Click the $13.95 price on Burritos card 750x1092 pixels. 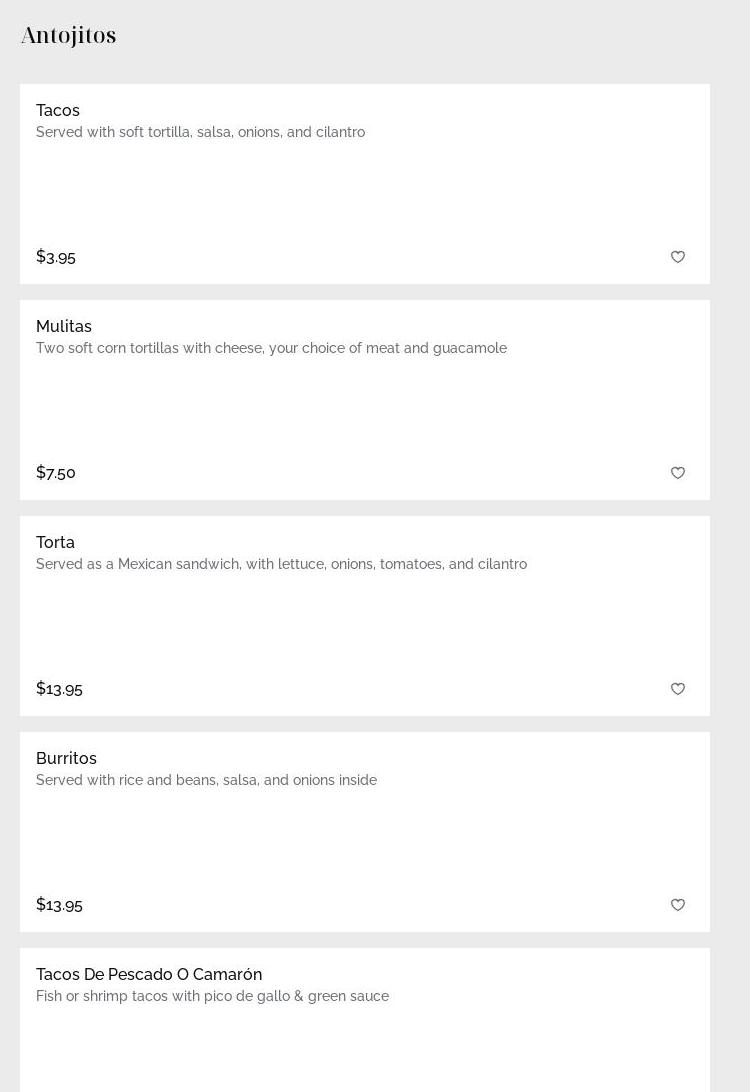59,905
